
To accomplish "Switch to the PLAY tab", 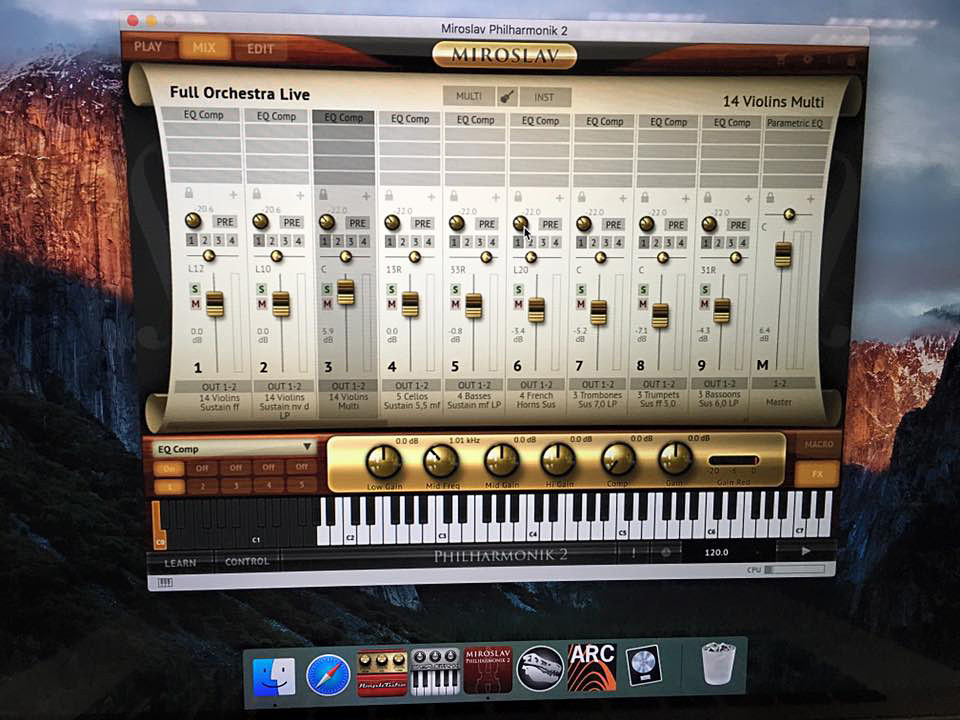I will click(148, 47).
